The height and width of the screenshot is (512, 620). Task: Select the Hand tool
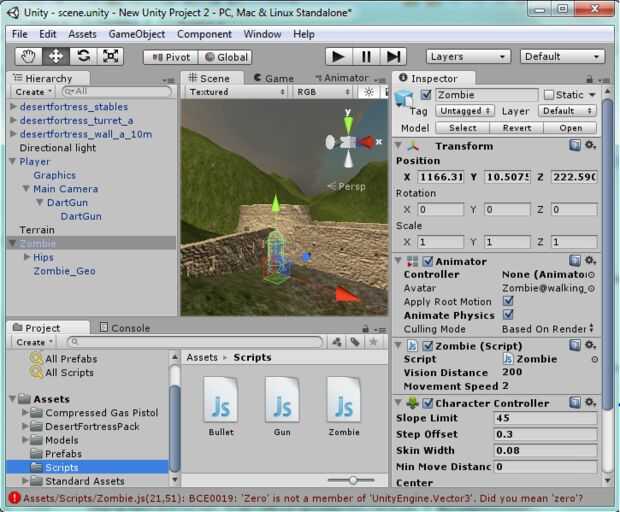click(29, 57)
